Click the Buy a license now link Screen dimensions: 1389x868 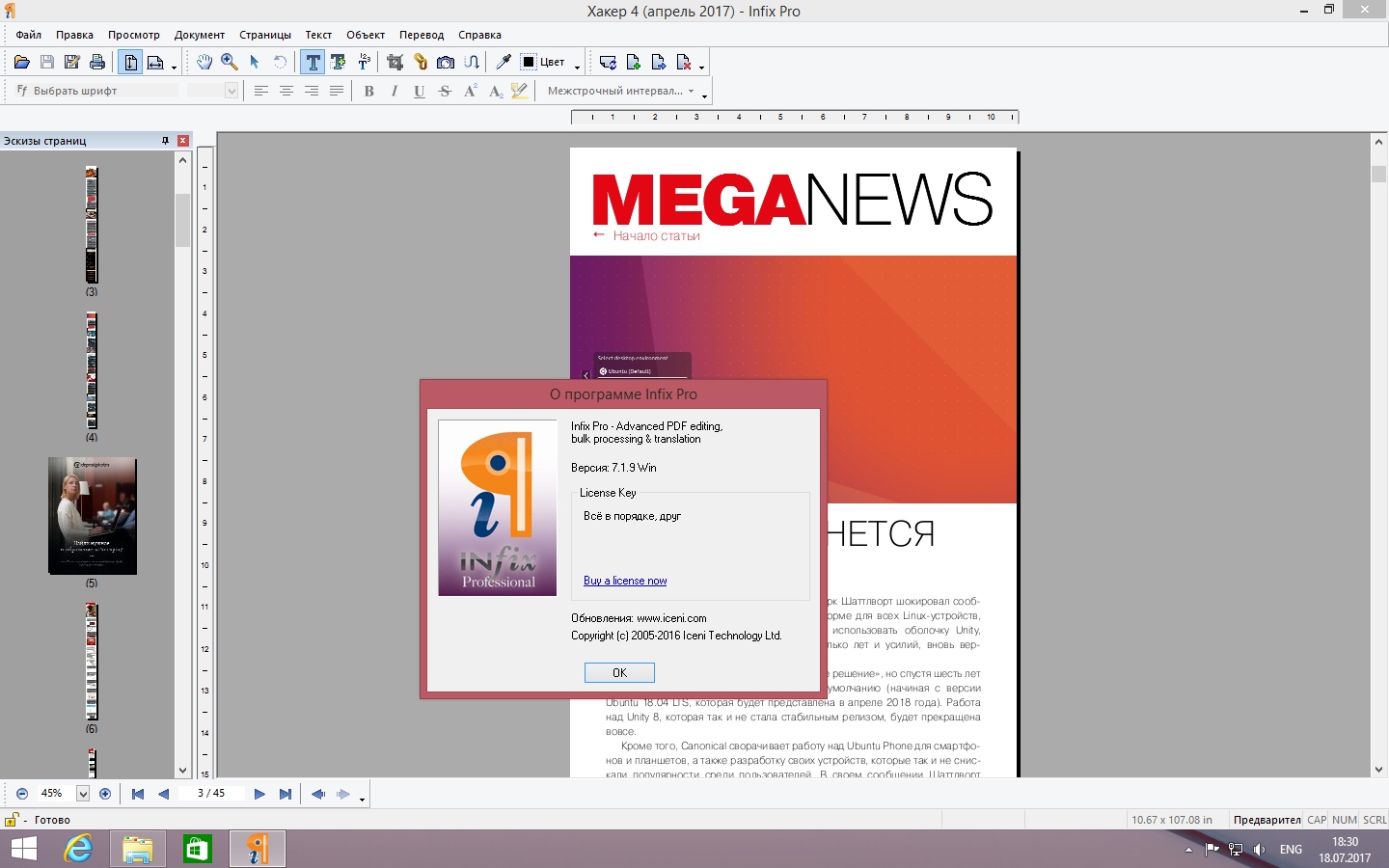(x=625, y=581)
